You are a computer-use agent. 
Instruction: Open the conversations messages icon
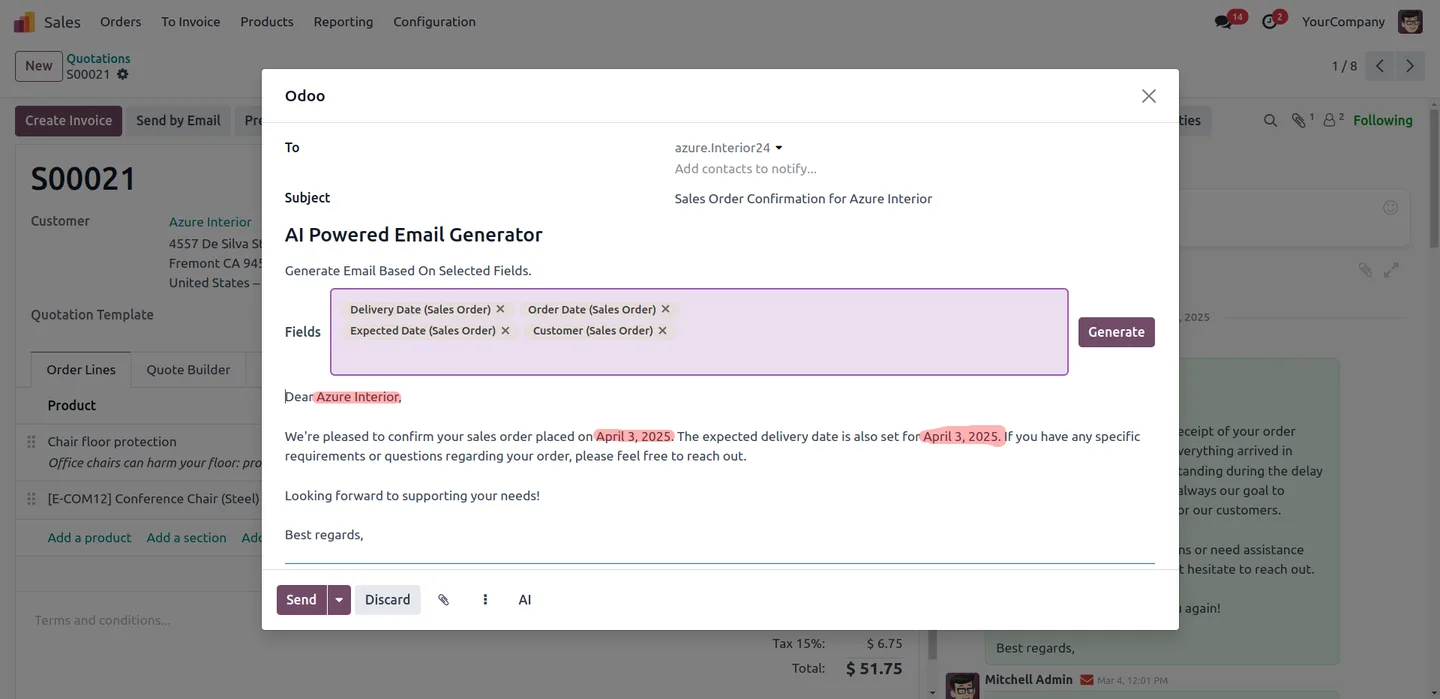(x=1223, y=22)
